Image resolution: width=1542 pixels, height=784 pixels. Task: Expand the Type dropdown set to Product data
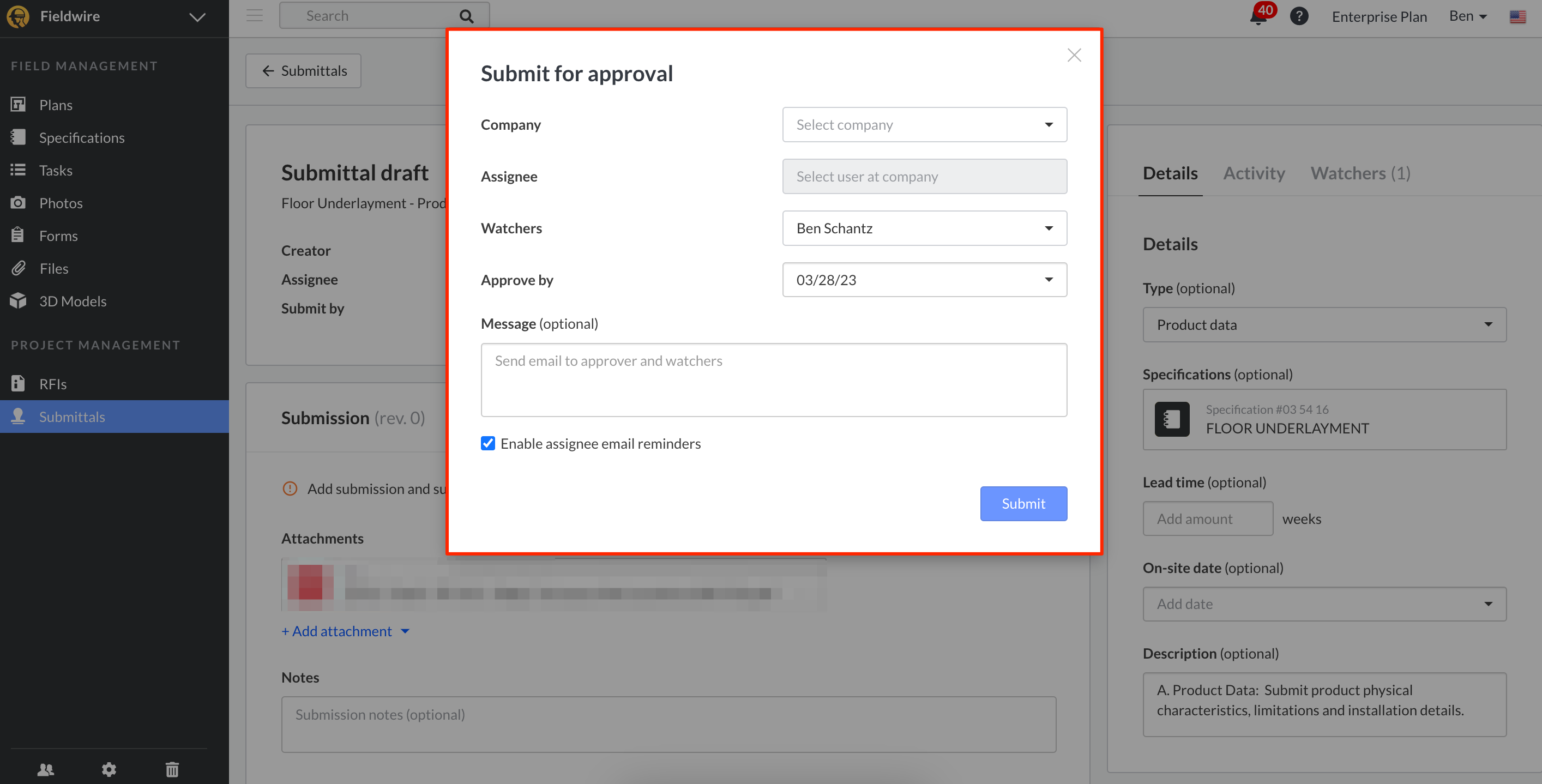(x=1324, y=324)
